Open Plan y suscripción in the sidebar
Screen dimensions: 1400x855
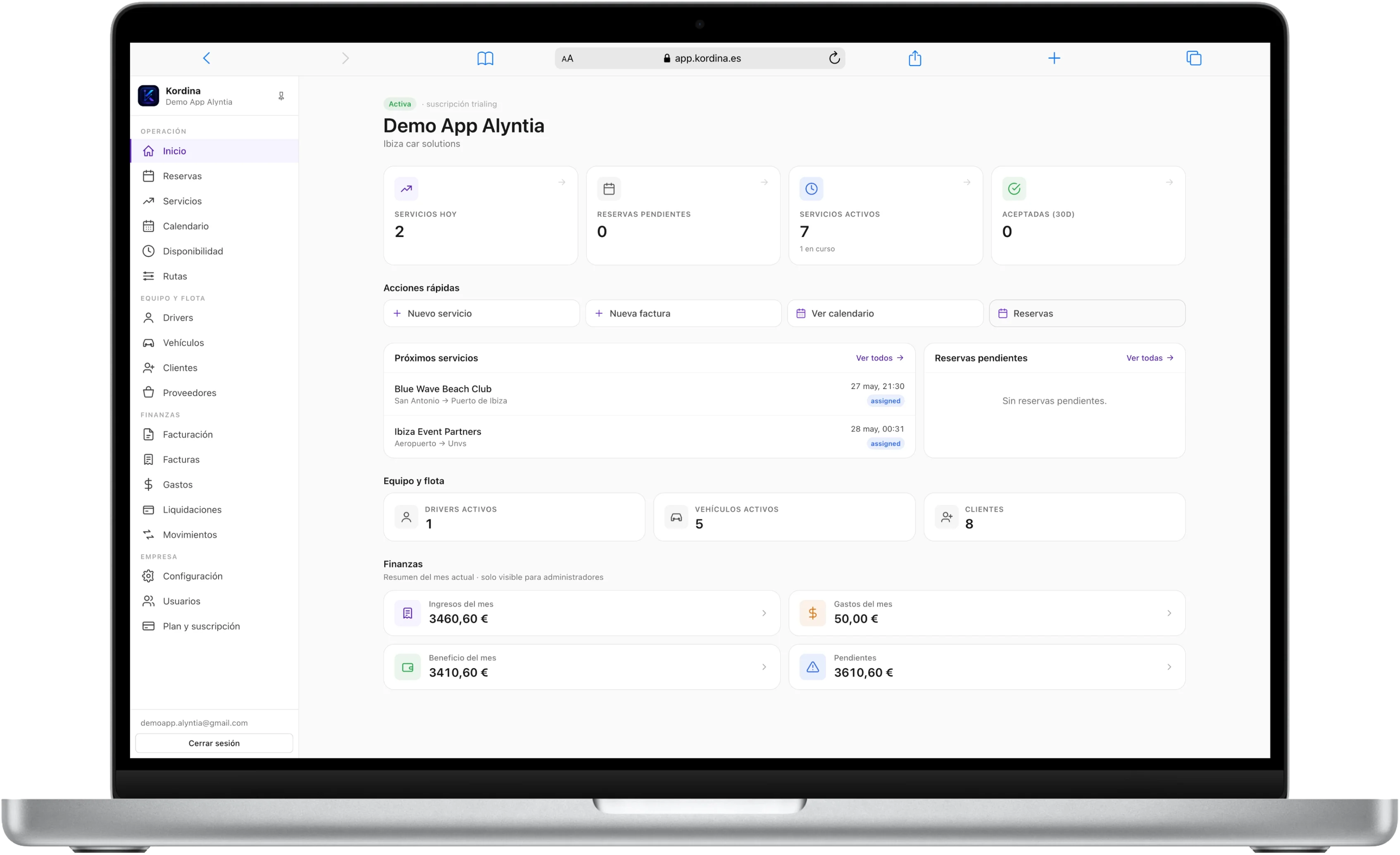coord(214,626)
